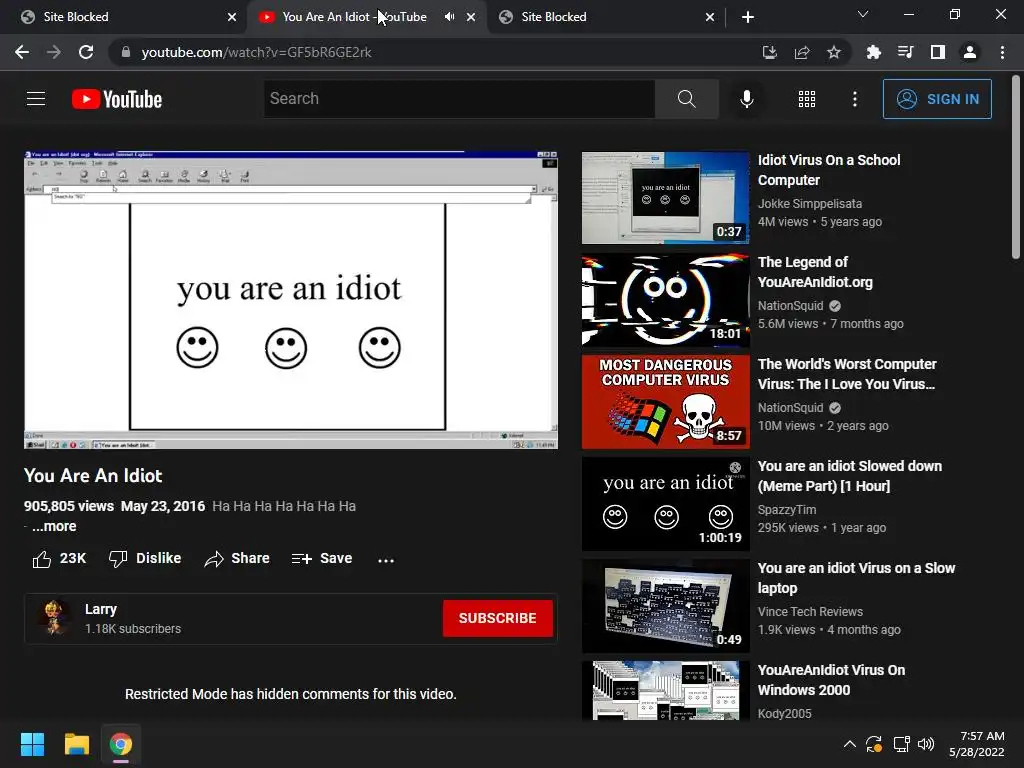Viewport: 1024px width, 768px height.
Task: Open a new tab
Action: [x=748, y=17]
